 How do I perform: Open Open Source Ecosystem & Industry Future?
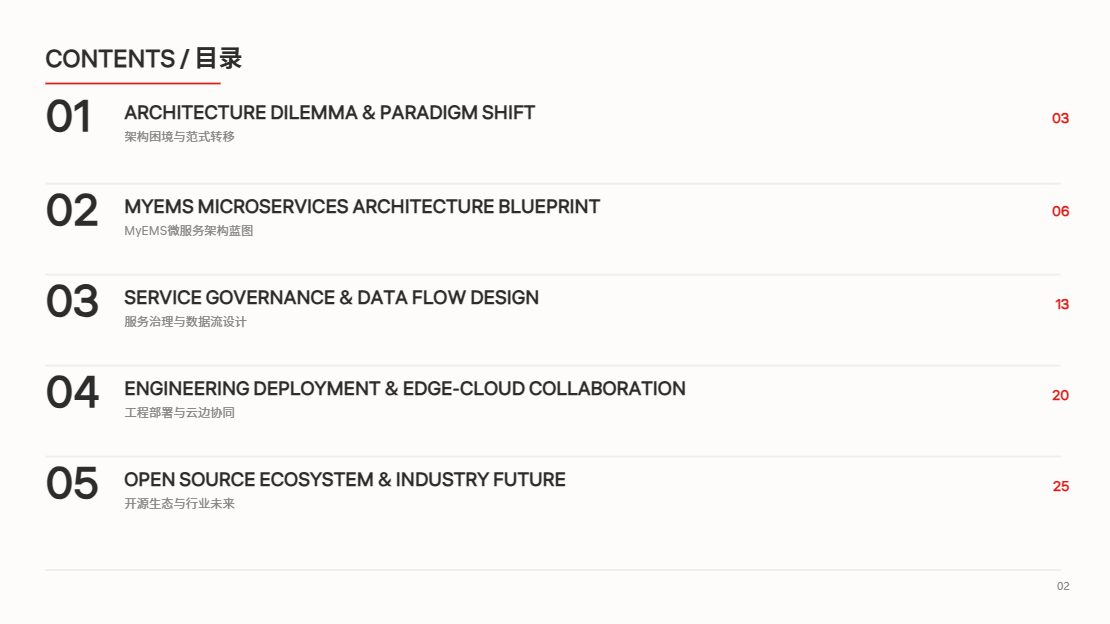tap(345, 480)
